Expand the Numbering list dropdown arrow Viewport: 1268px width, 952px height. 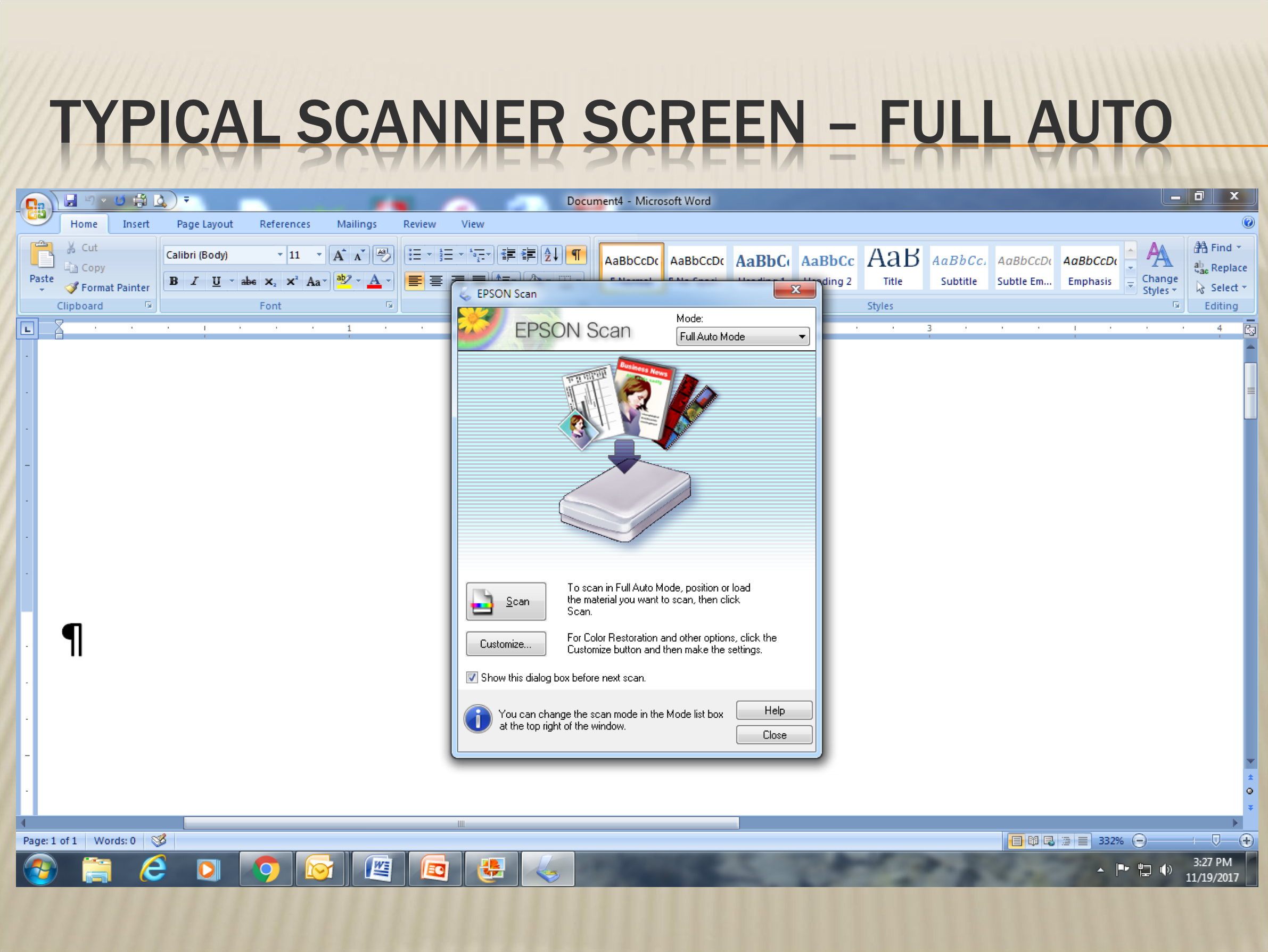[461, 255]
